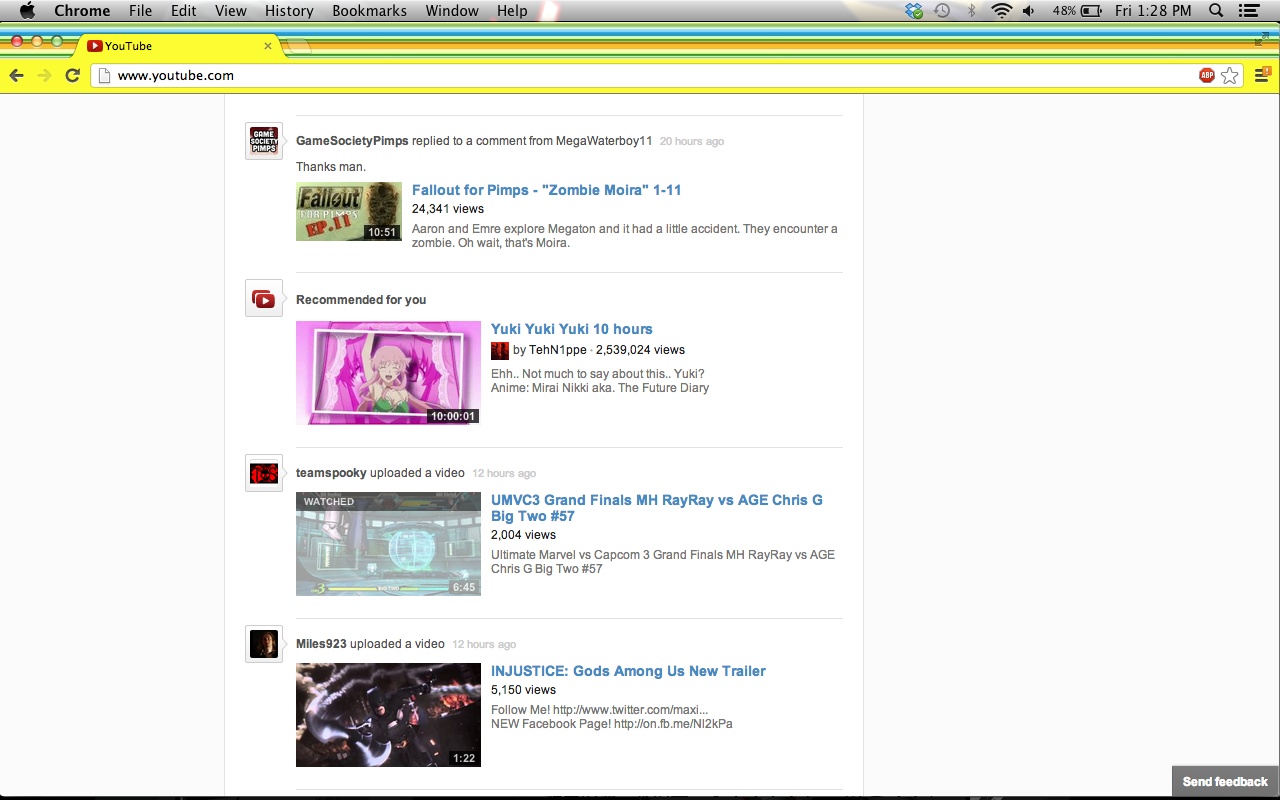This screenshot has height=800, width=1280.
Task: Click 'INJUSTICE: Gods Among Us New Trailer' title
Action: click(628, 671)
